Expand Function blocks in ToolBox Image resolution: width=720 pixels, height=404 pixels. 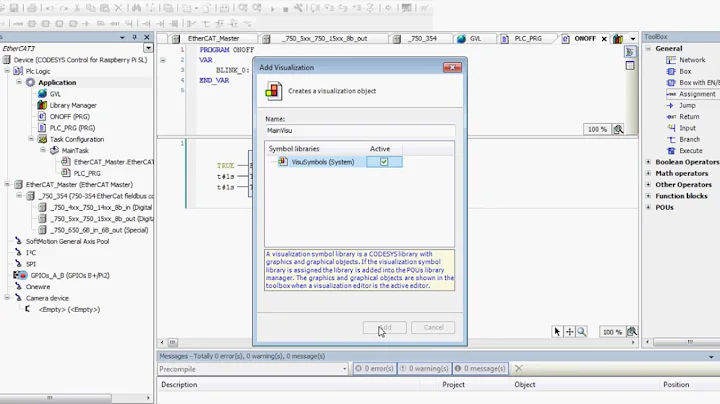tap(648, 196)
